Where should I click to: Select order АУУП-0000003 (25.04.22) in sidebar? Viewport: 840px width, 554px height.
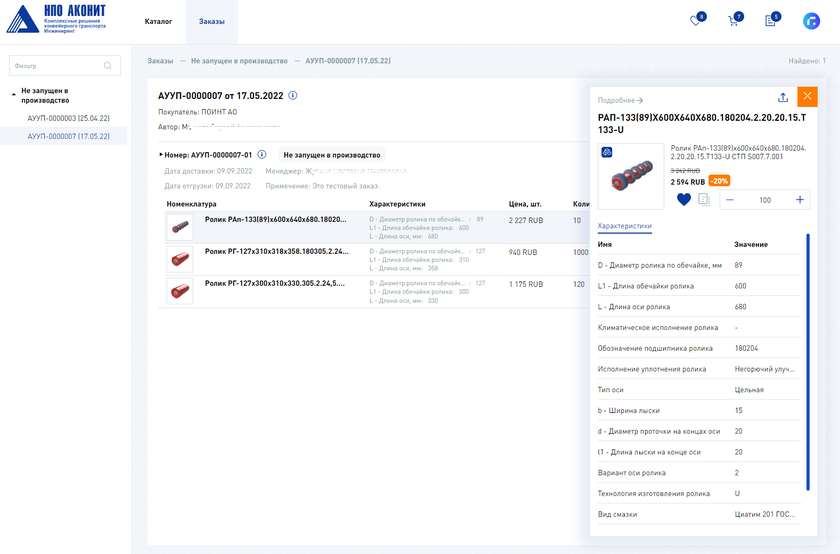click(68, 118)
